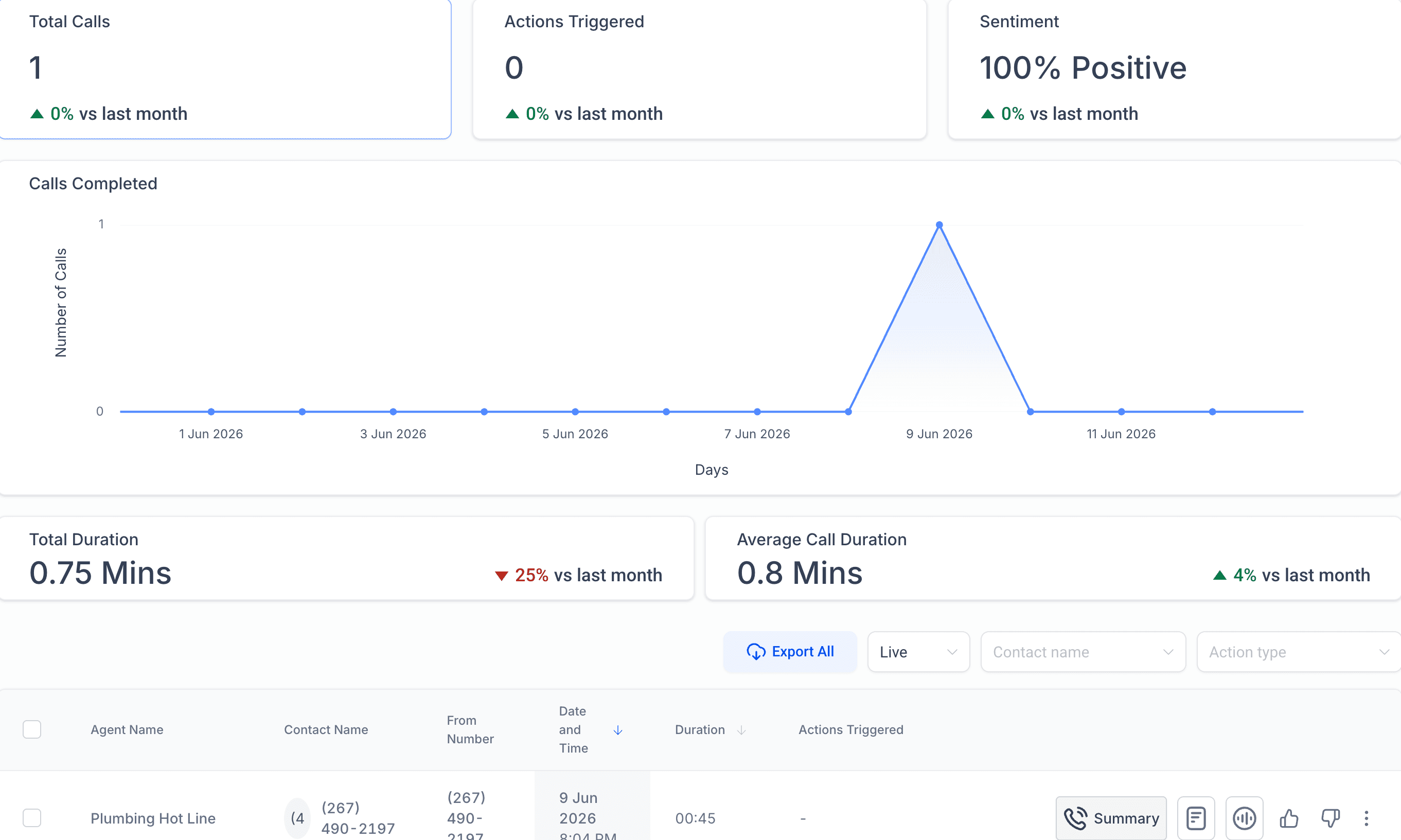Click the Total Duration 0.75 Mins value
The height and width of the screenshot is (840, 1401).
(100, 573)
